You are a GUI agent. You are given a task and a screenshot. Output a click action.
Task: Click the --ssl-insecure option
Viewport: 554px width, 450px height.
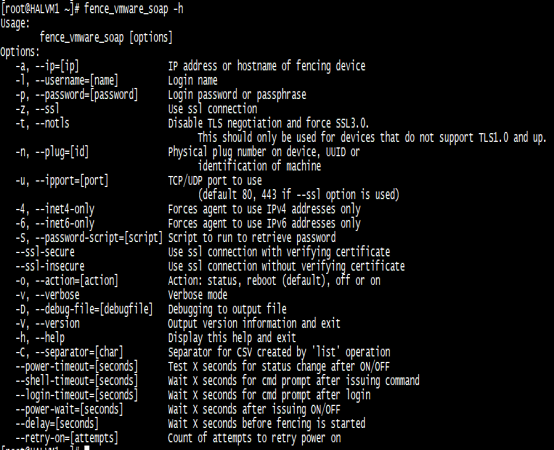(50, 266)
